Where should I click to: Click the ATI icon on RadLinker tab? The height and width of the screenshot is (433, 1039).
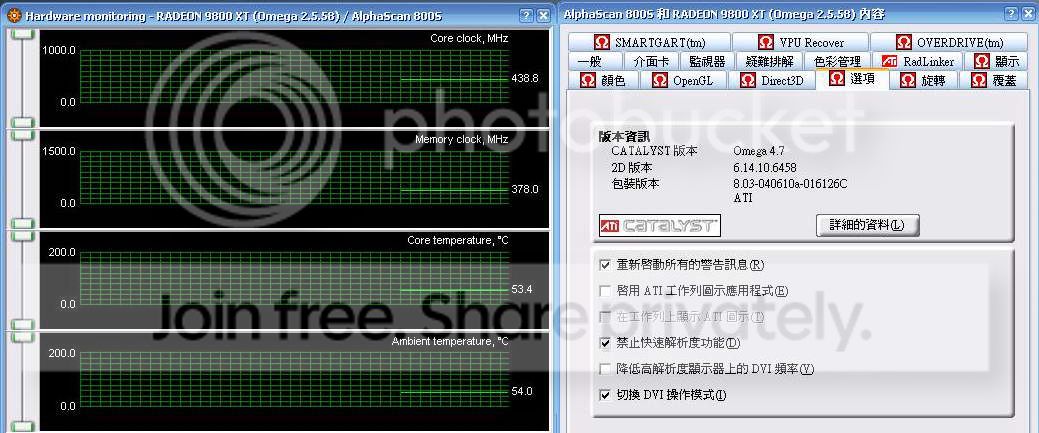tap(889, 62)
